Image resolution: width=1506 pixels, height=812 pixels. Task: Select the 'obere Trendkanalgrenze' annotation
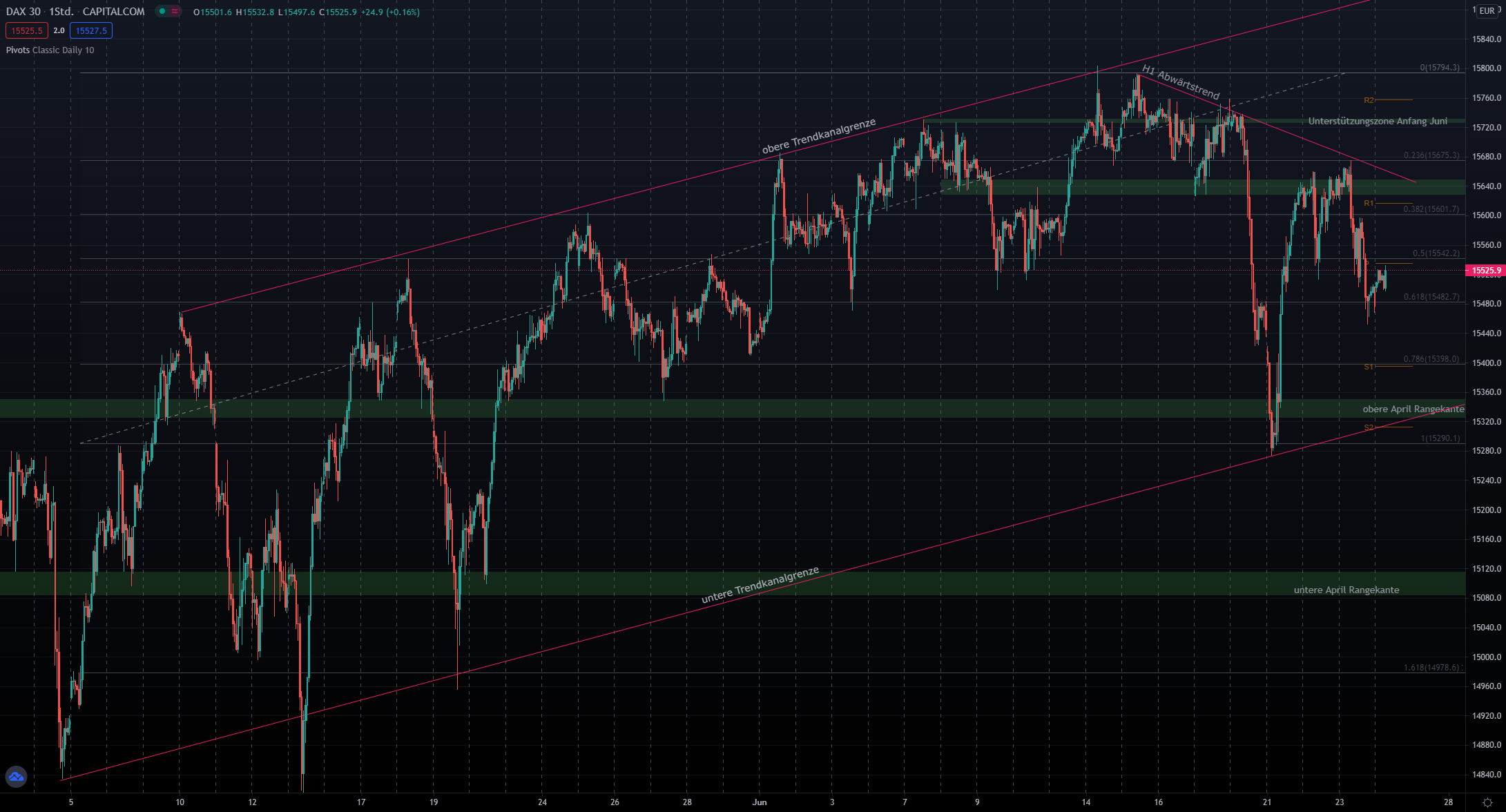[x=818, y=136]
